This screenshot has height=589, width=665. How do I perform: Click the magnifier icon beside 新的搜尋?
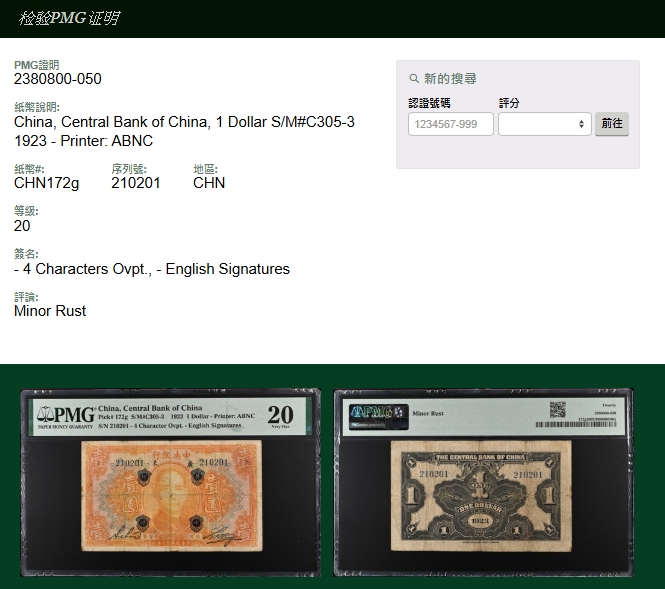(x=414, y=79)
